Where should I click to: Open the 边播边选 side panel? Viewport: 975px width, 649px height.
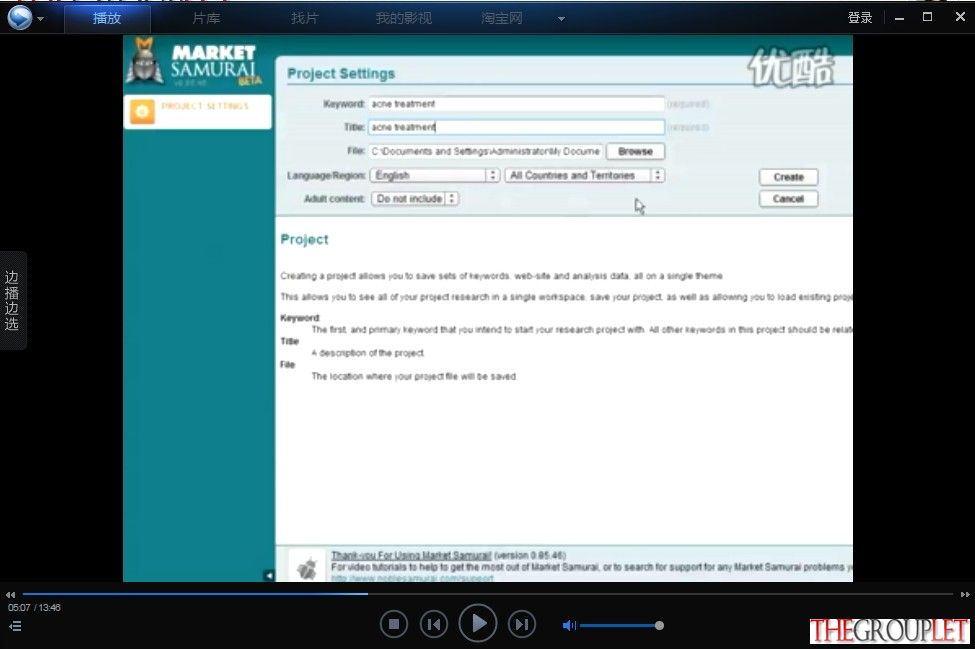12,300
